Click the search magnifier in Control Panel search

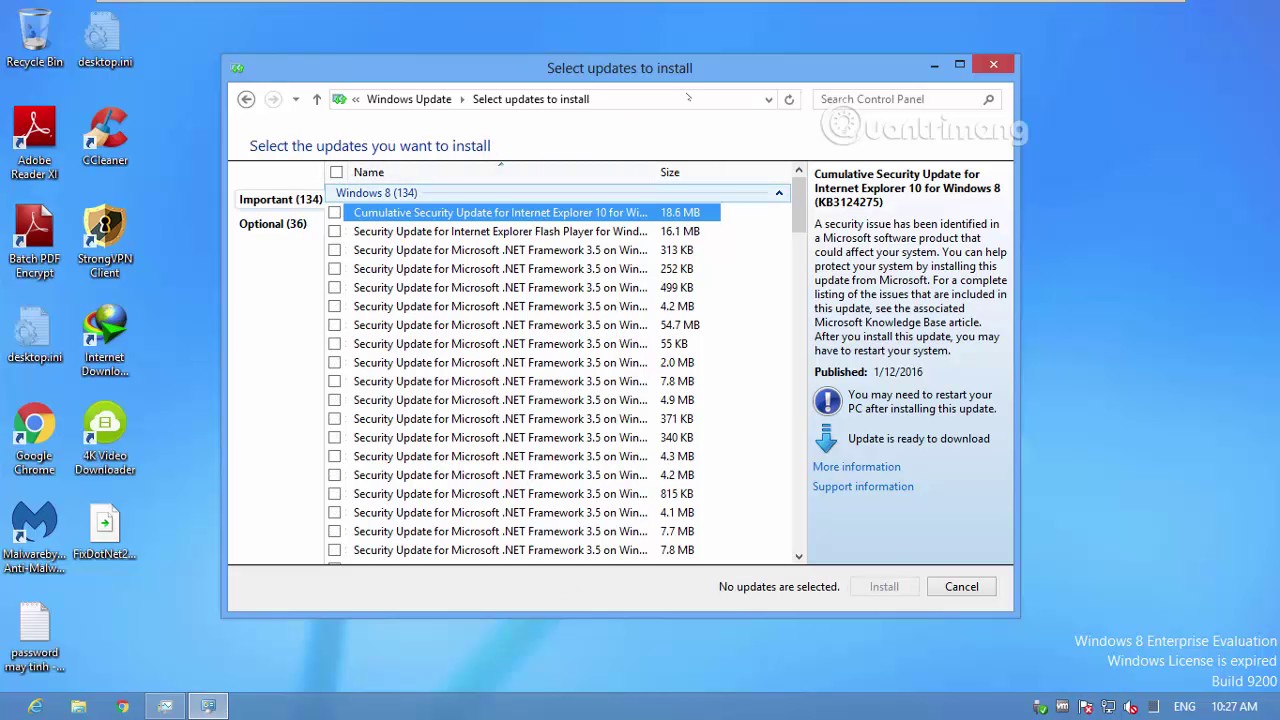click(988, 99)
